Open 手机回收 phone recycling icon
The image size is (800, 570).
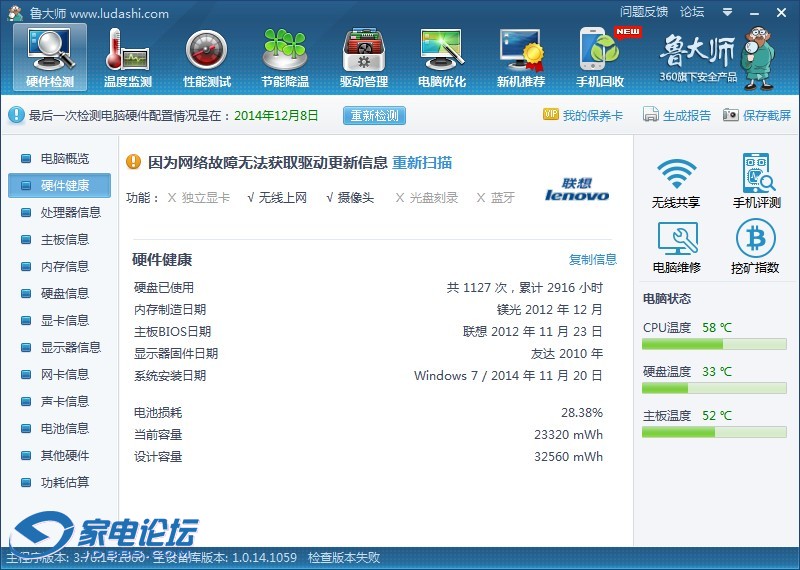pyautogui.click(x=600, y=57)
